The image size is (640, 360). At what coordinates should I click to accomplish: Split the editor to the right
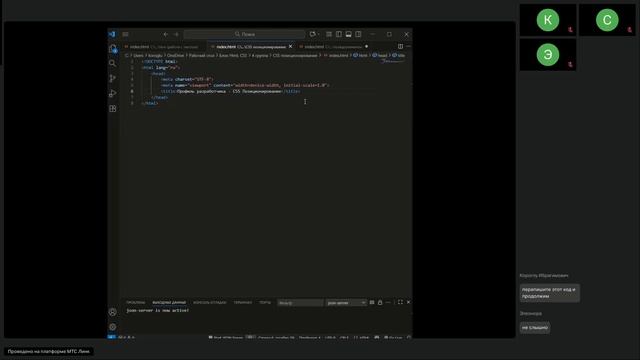pos(400,47)
